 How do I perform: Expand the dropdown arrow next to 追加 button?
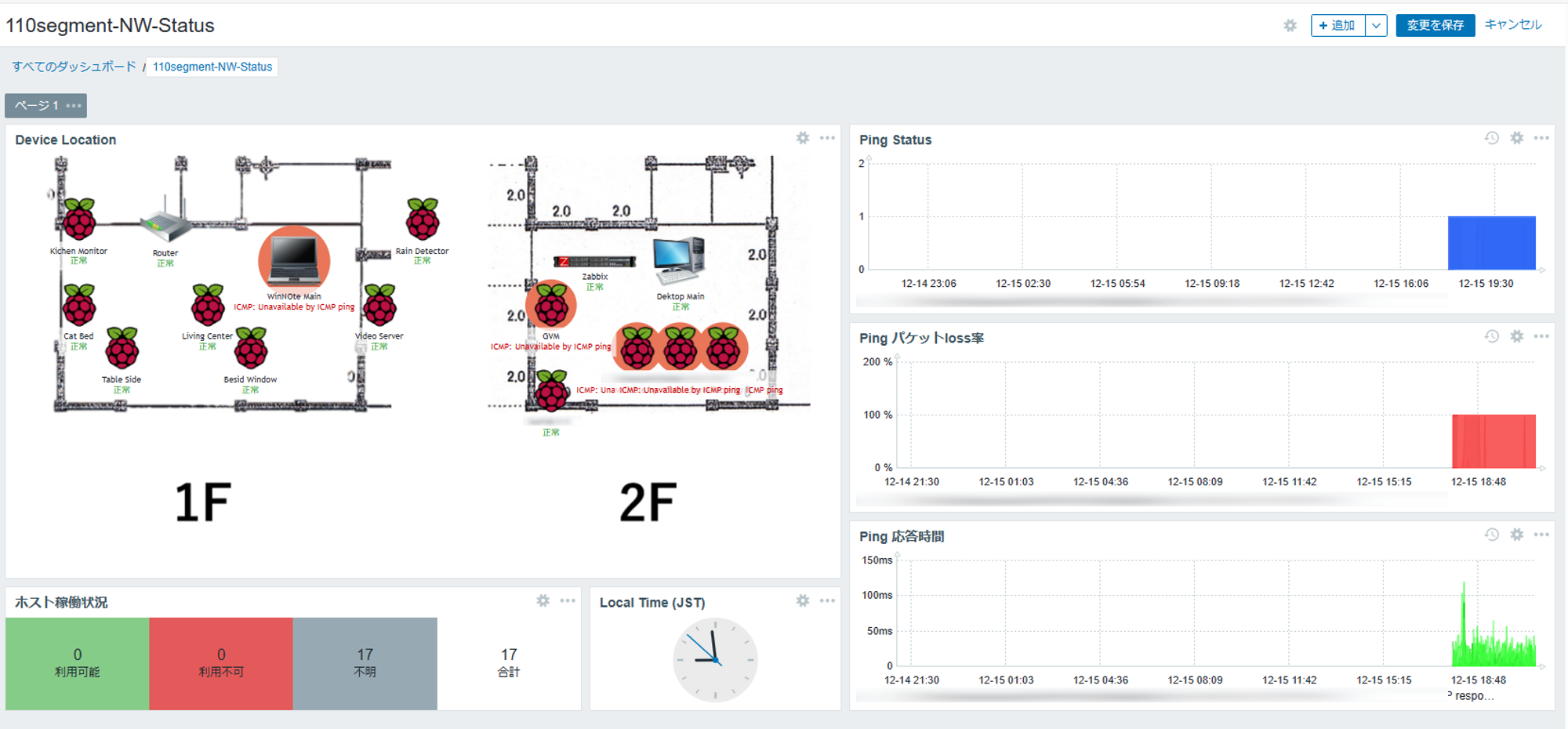[1377, 24]
